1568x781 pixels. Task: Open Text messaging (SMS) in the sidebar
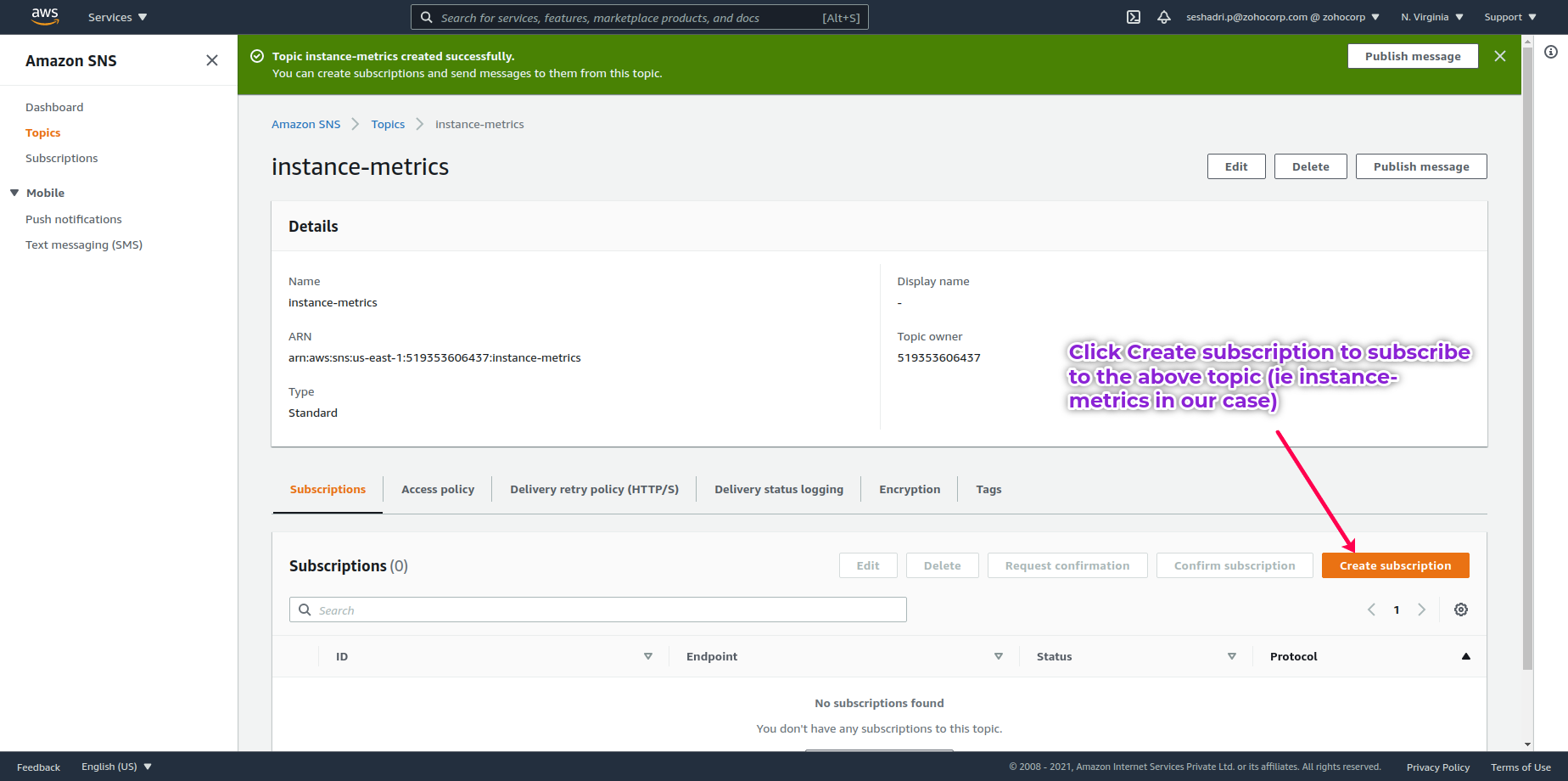click(84, 244)
